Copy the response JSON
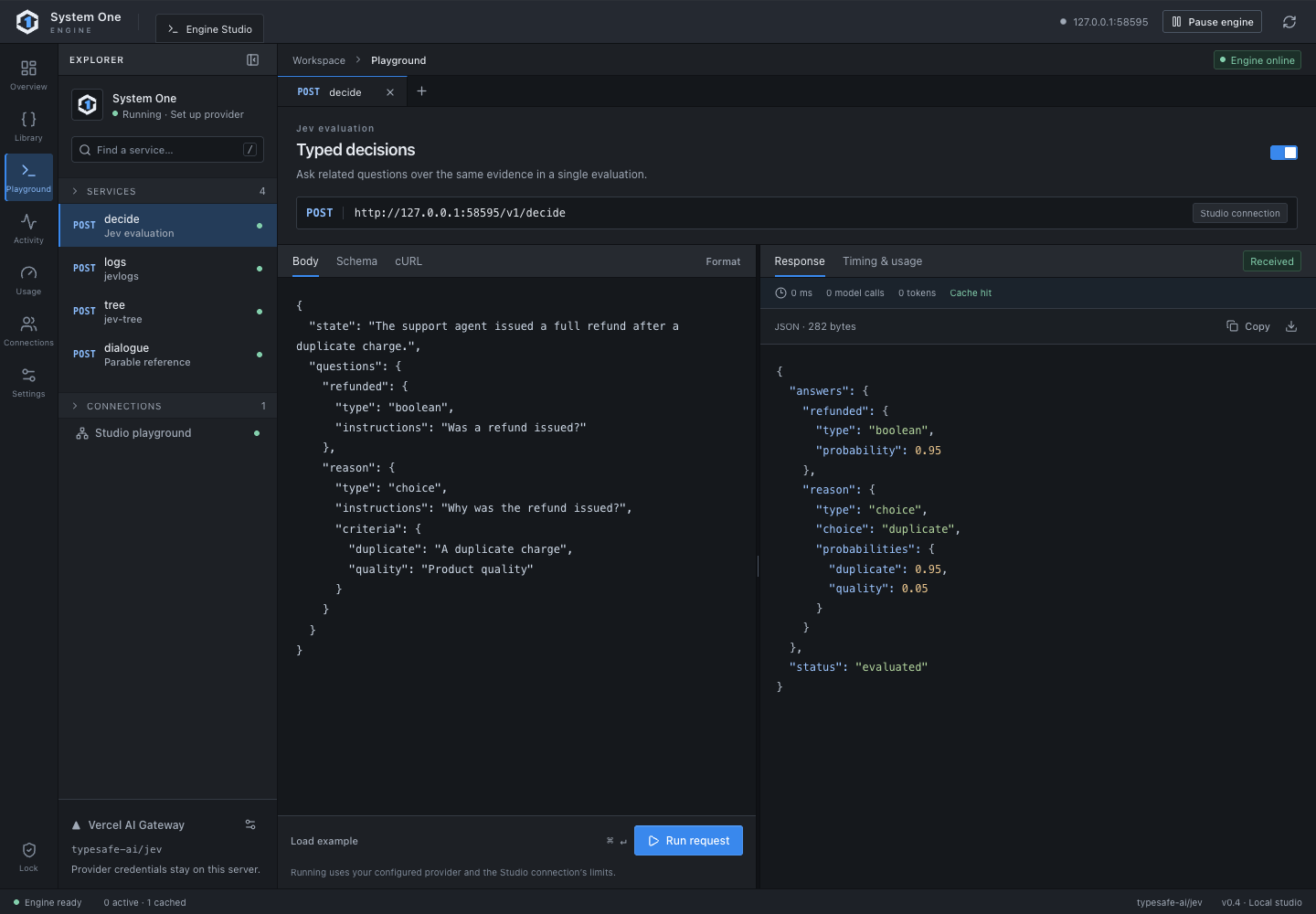This screenshot has width=1316, height=914. click(1248, 326)
